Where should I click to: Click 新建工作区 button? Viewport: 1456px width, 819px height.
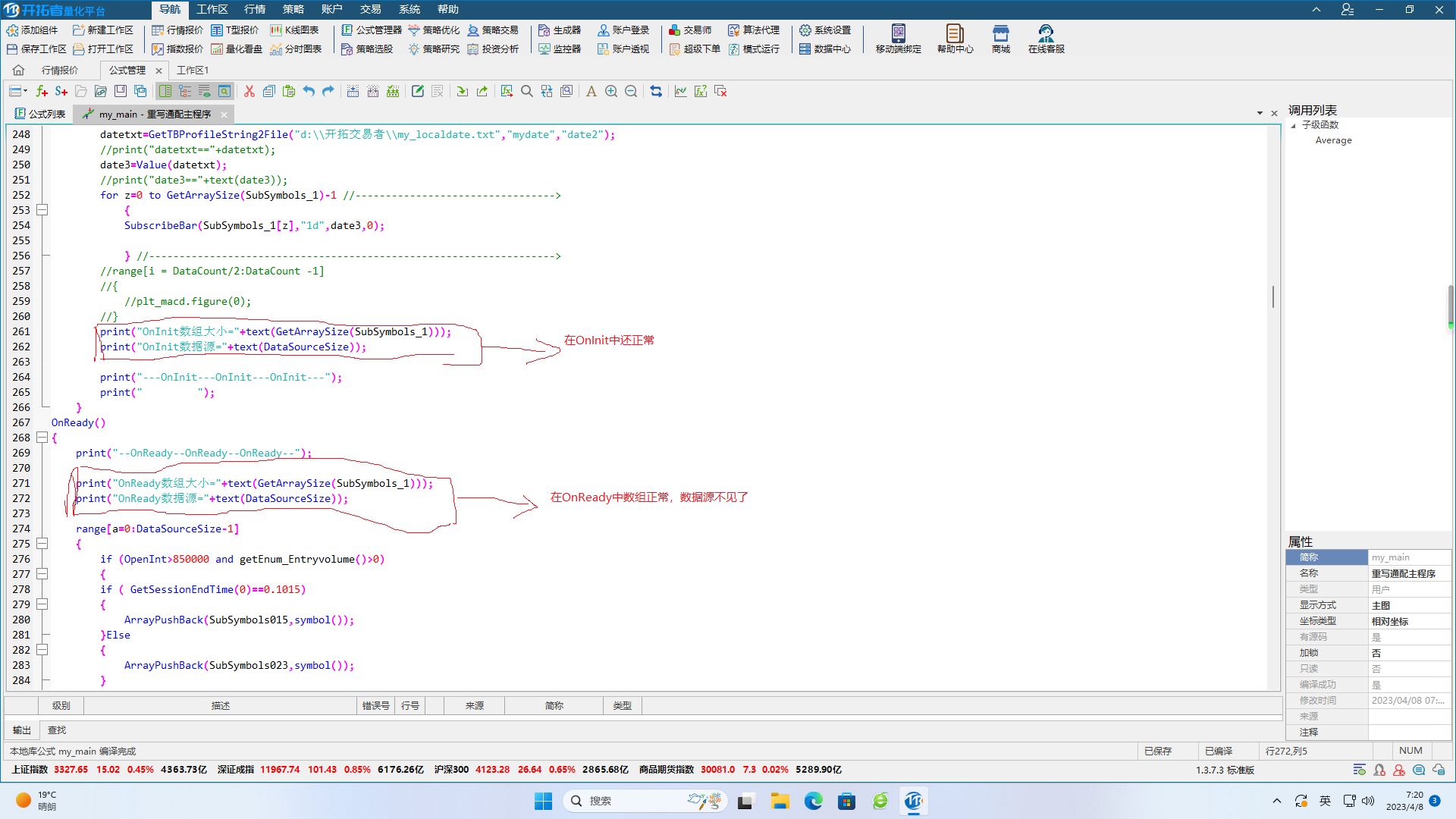click(x=103, y=30)
